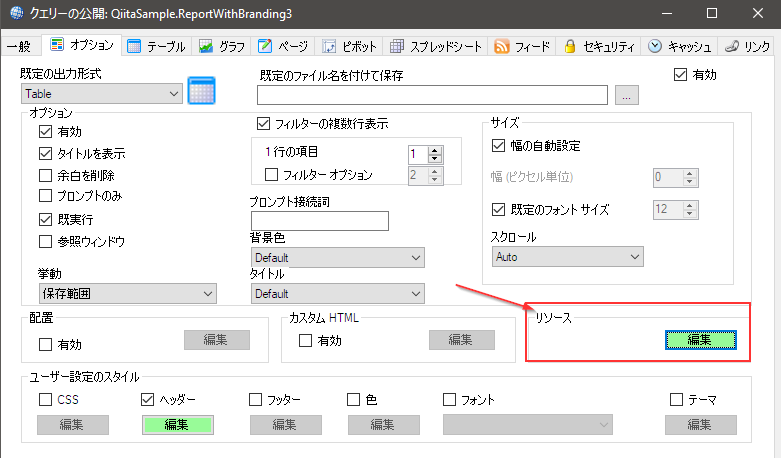This screenshot has width=781, height=458.
Task: Open the セキュリティ tab
Action: tap(599, 46)
